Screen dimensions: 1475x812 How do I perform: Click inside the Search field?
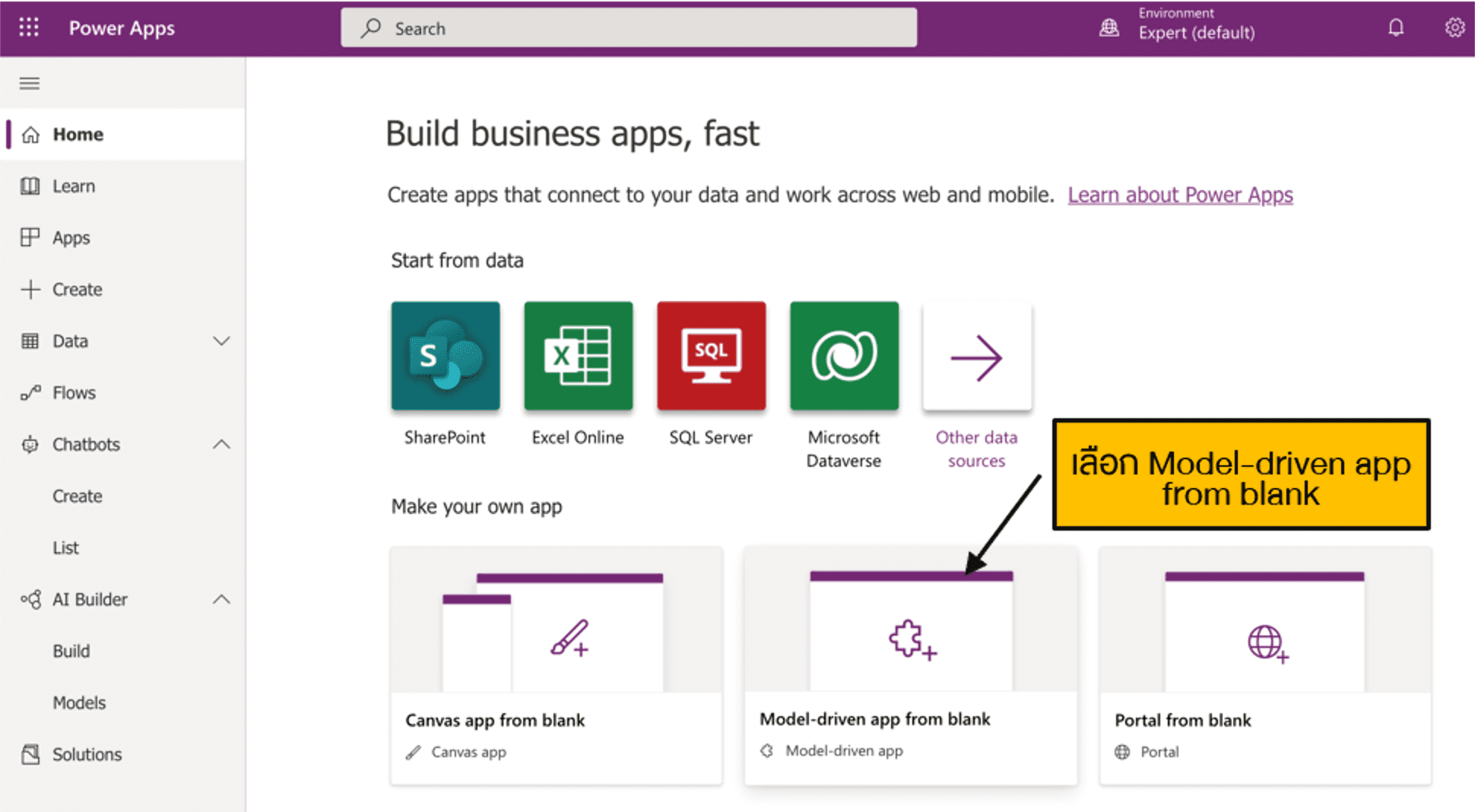tap(629, 27)
